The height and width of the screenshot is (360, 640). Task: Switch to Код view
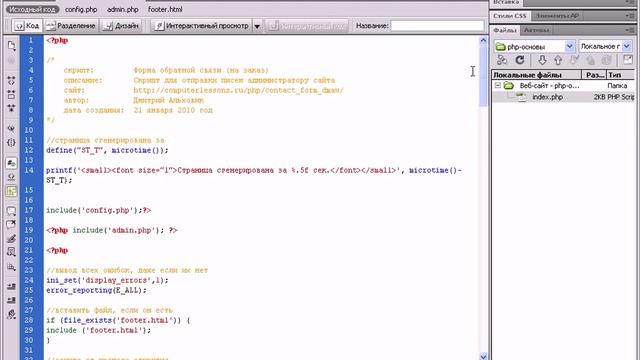point(27,26)
